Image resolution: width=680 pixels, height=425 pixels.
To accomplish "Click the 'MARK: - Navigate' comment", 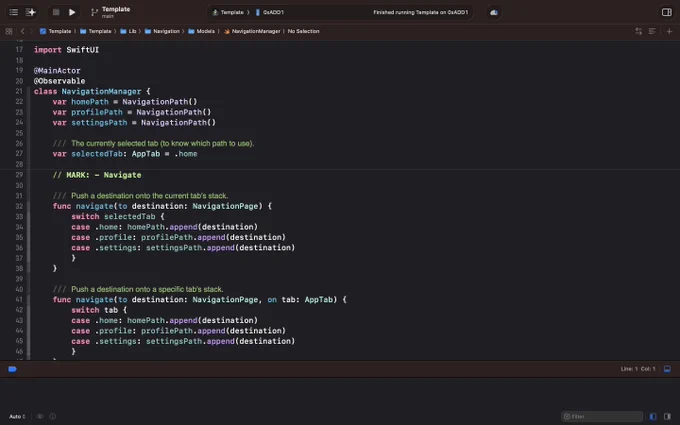I will tap(97, 175).
